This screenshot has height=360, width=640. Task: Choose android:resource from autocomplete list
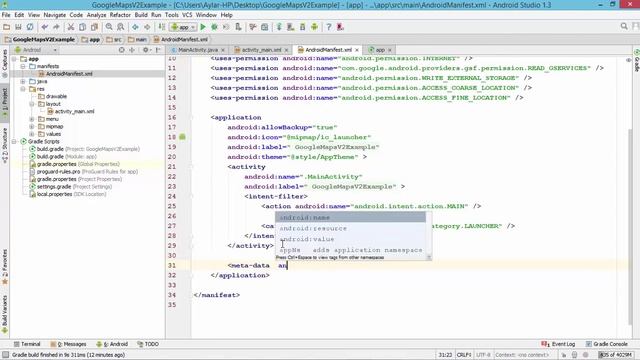tap(350, 228)
